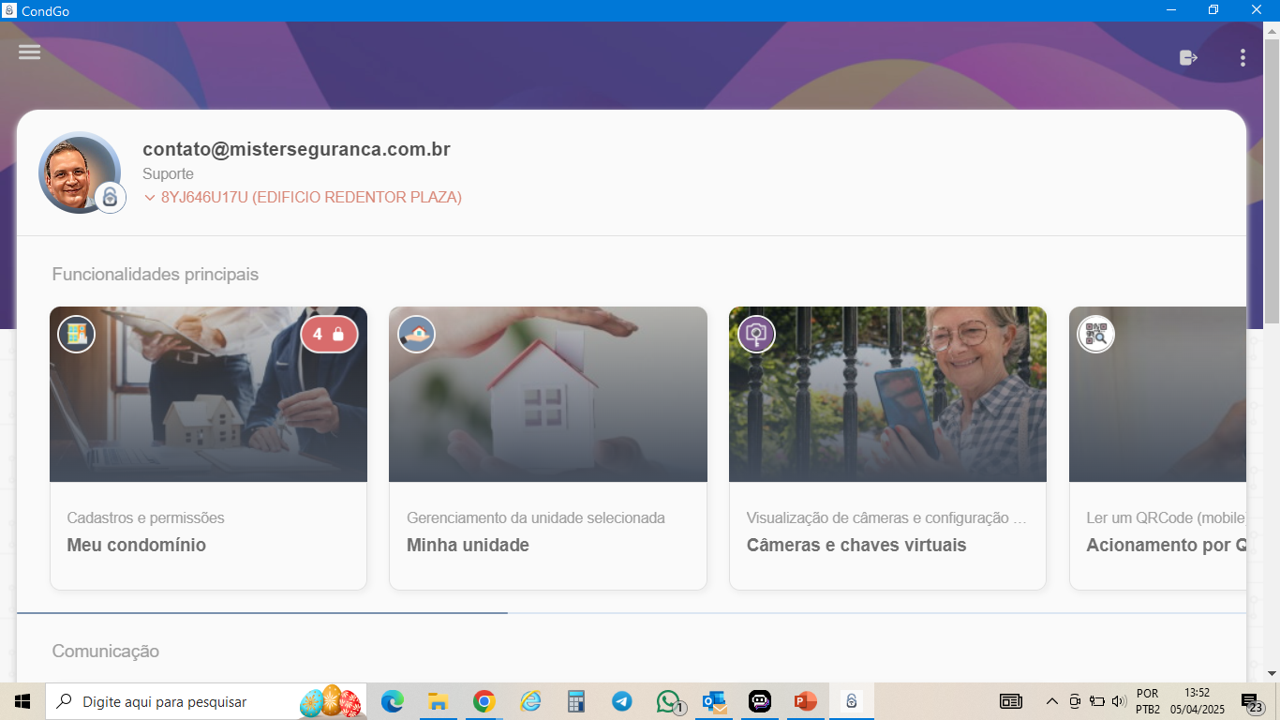Screen dimensions: 1280x720
Task: Open the Acionamento por QR card
Action: point(1158,448)
